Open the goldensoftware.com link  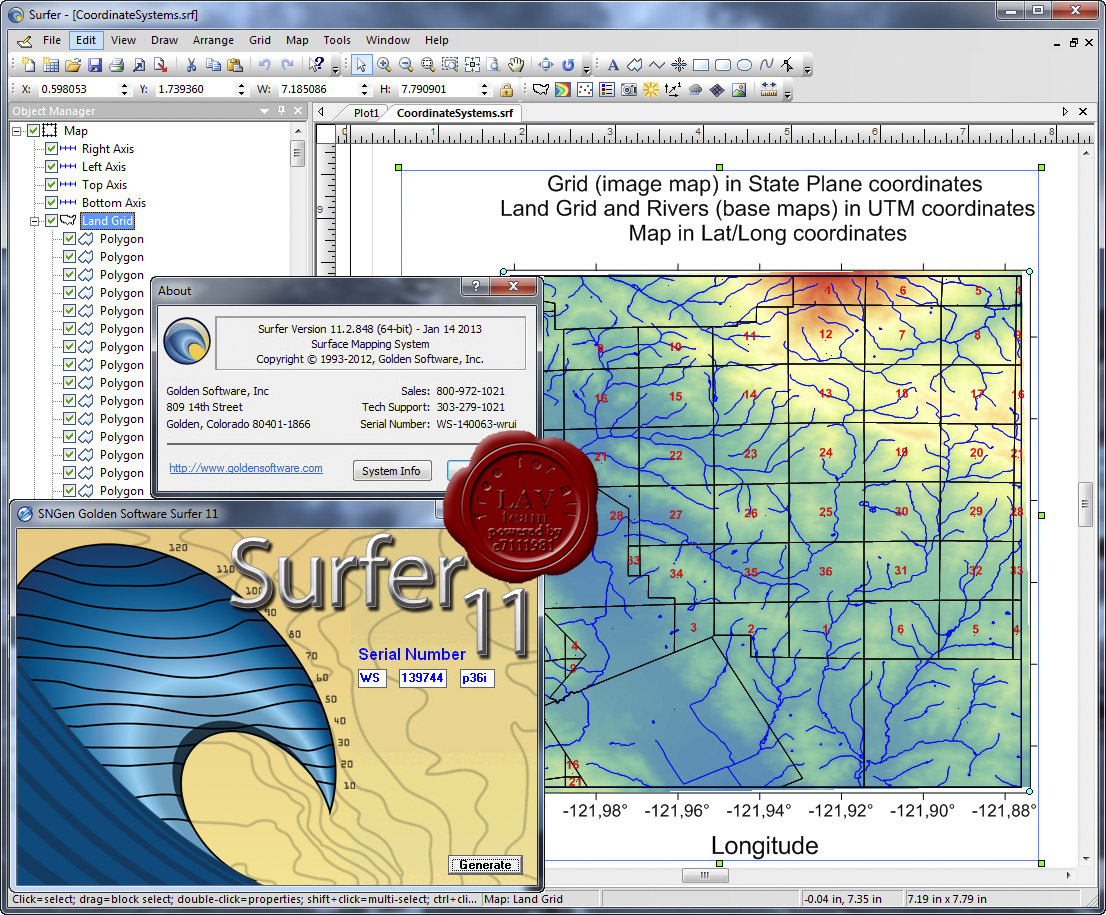point(245,468)
